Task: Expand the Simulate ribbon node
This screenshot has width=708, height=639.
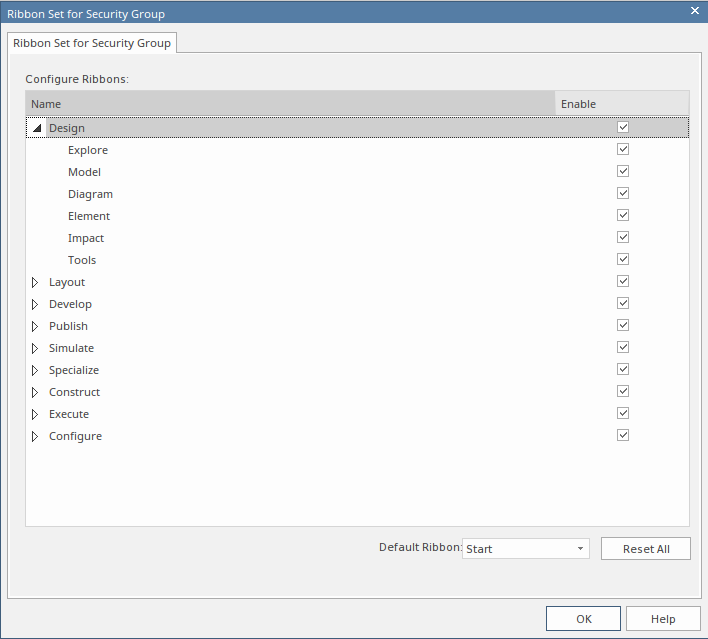Action: (36, 349)
